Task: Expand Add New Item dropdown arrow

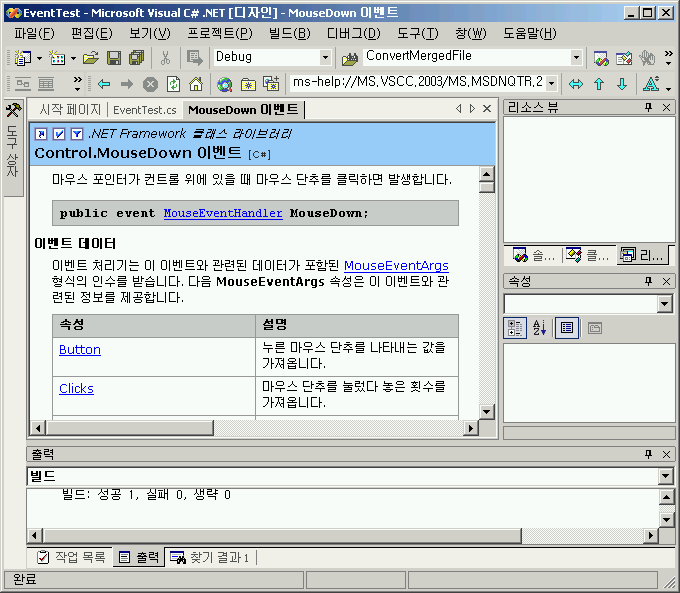Action: pyautogui.click(x=73, y=58)
